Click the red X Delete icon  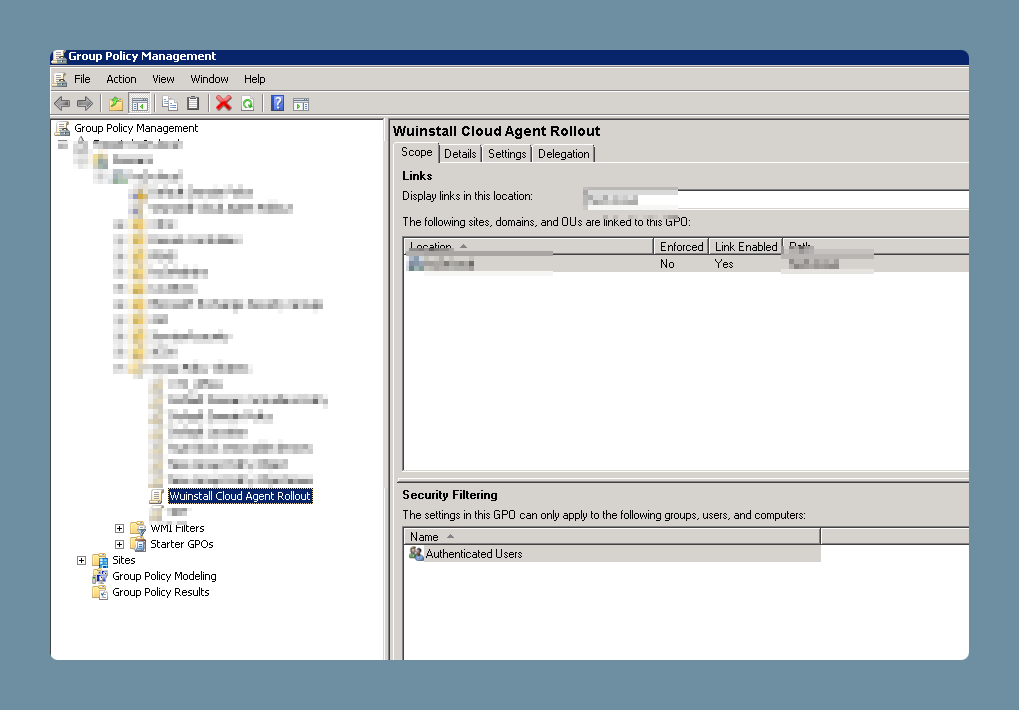[x=224, y=103]
